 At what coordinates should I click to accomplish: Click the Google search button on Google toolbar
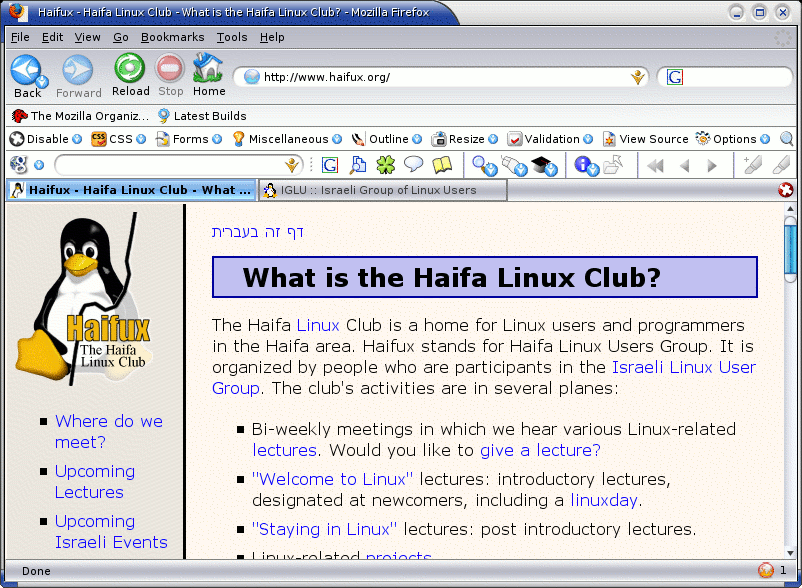329,165
